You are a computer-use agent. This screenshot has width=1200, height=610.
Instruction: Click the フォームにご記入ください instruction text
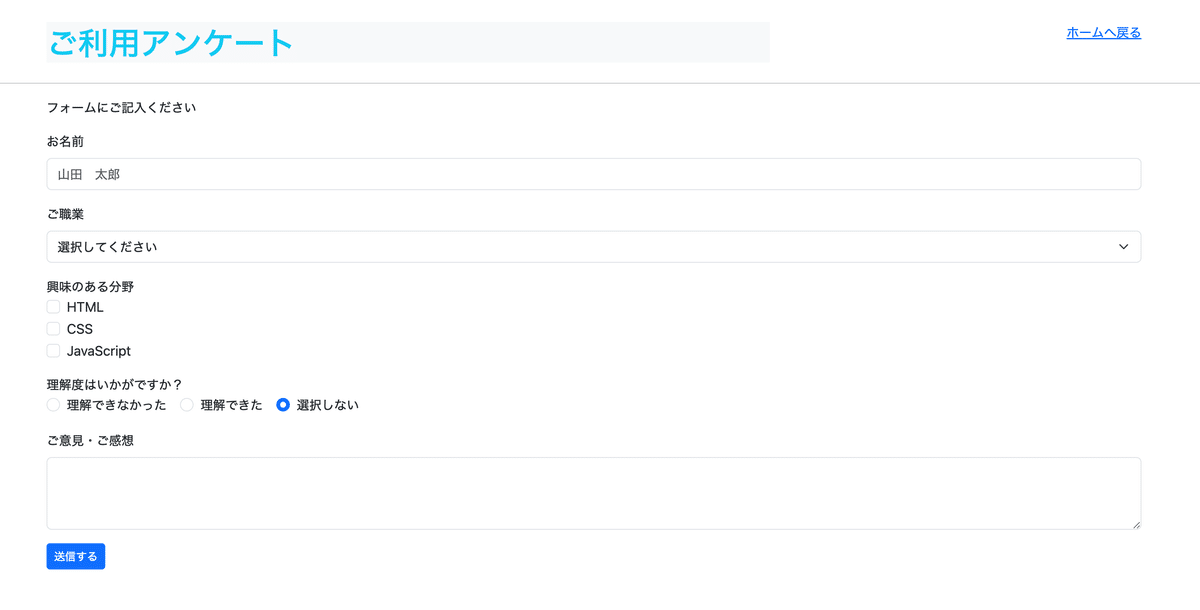point(121,106)
